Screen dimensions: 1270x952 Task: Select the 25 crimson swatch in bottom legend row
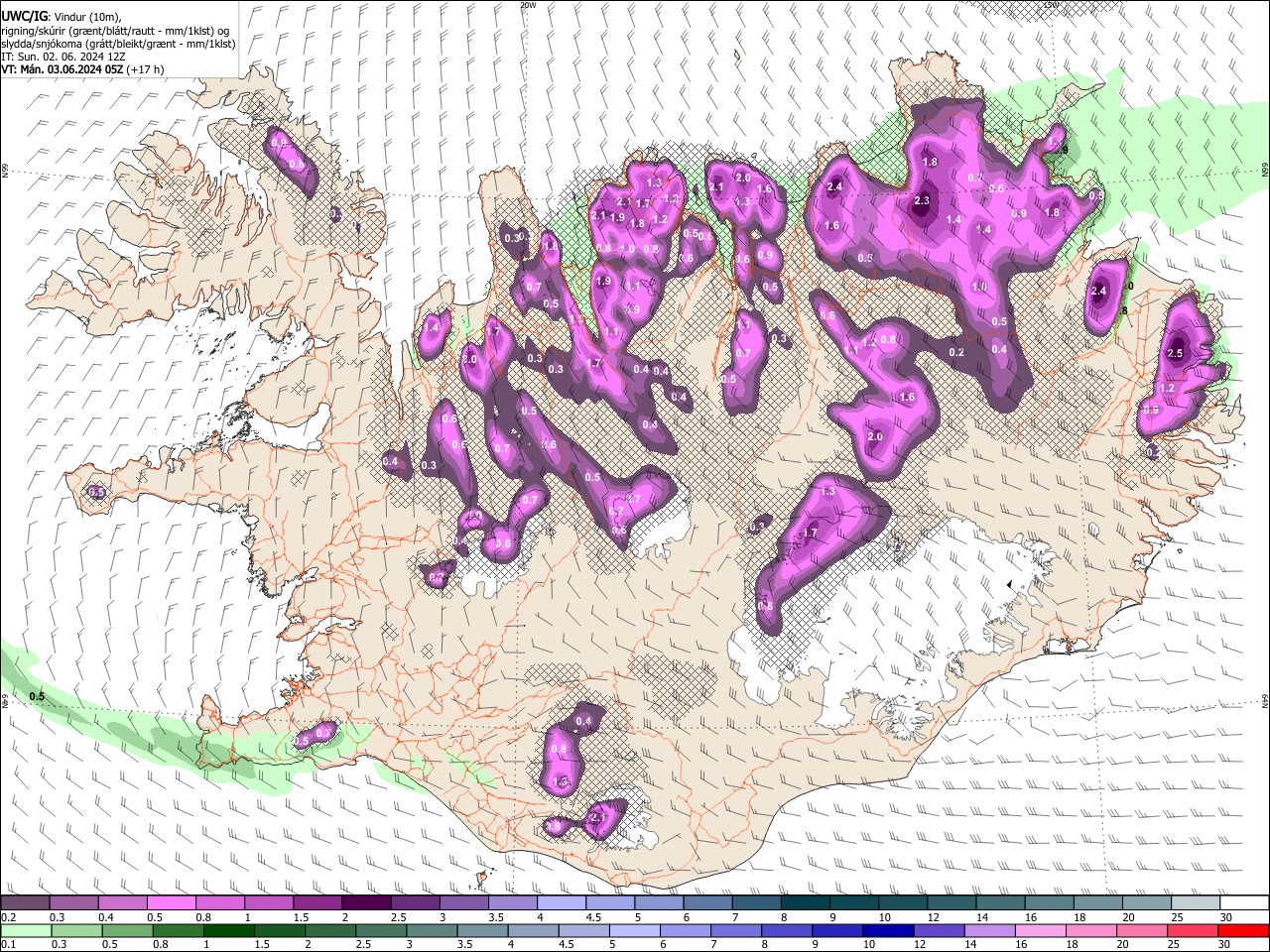(1192, 930)
